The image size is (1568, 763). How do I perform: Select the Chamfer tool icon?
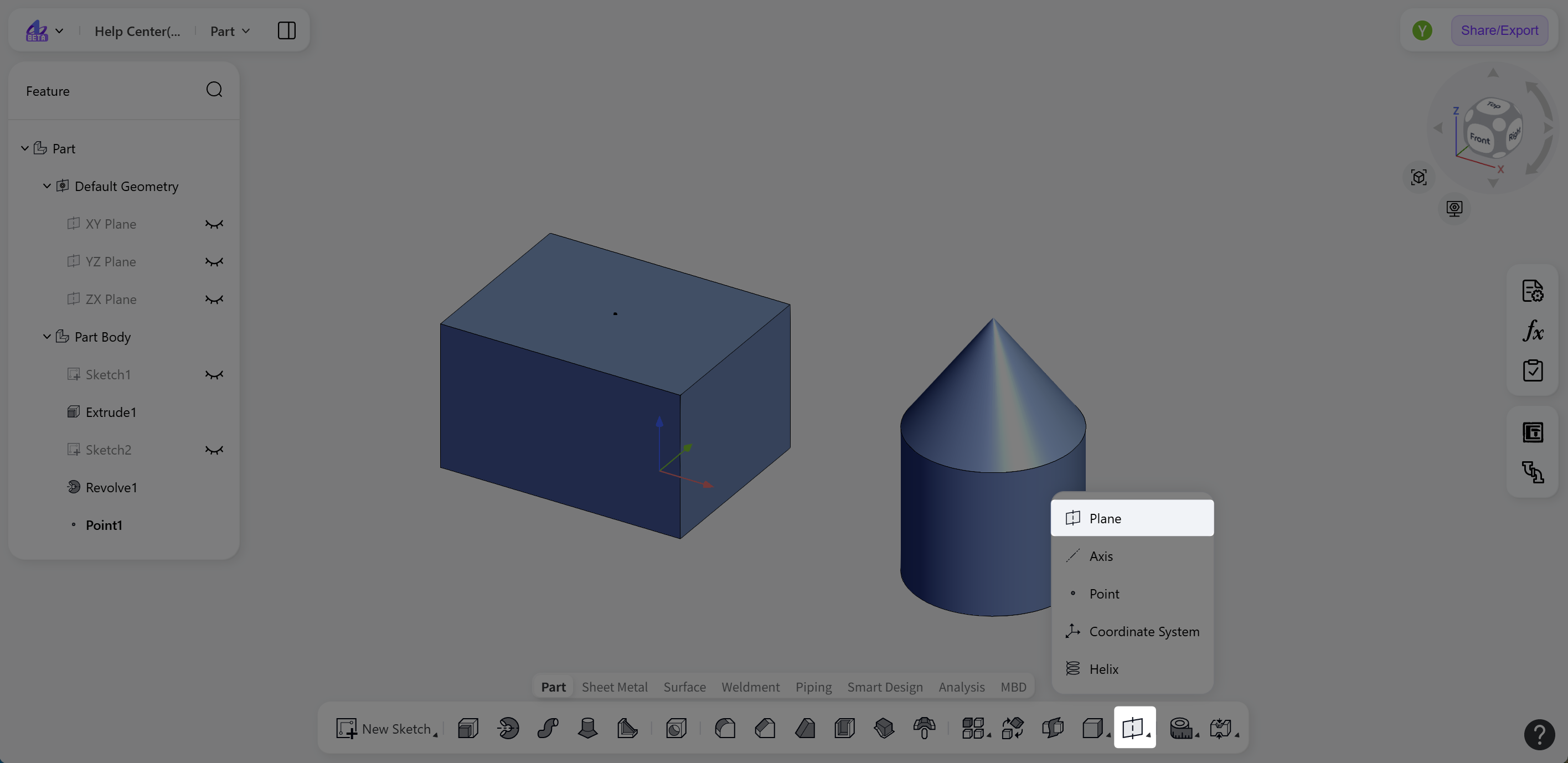(x=765, y=728)
